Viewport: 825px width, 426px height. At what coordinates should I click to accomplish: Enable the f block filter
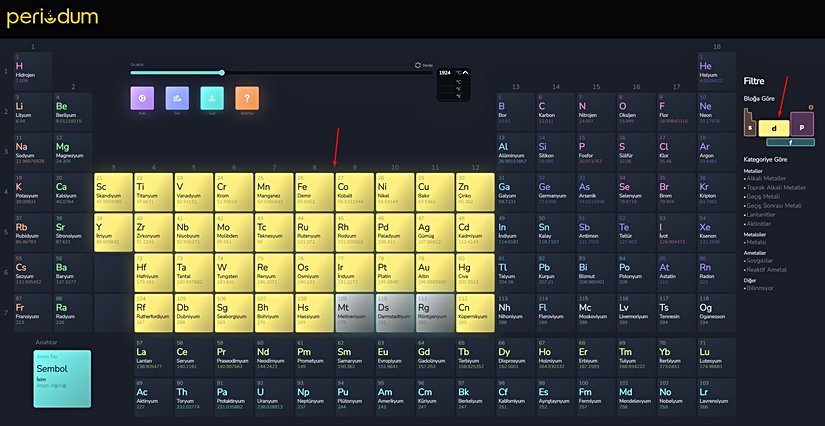tap(790, 143)
